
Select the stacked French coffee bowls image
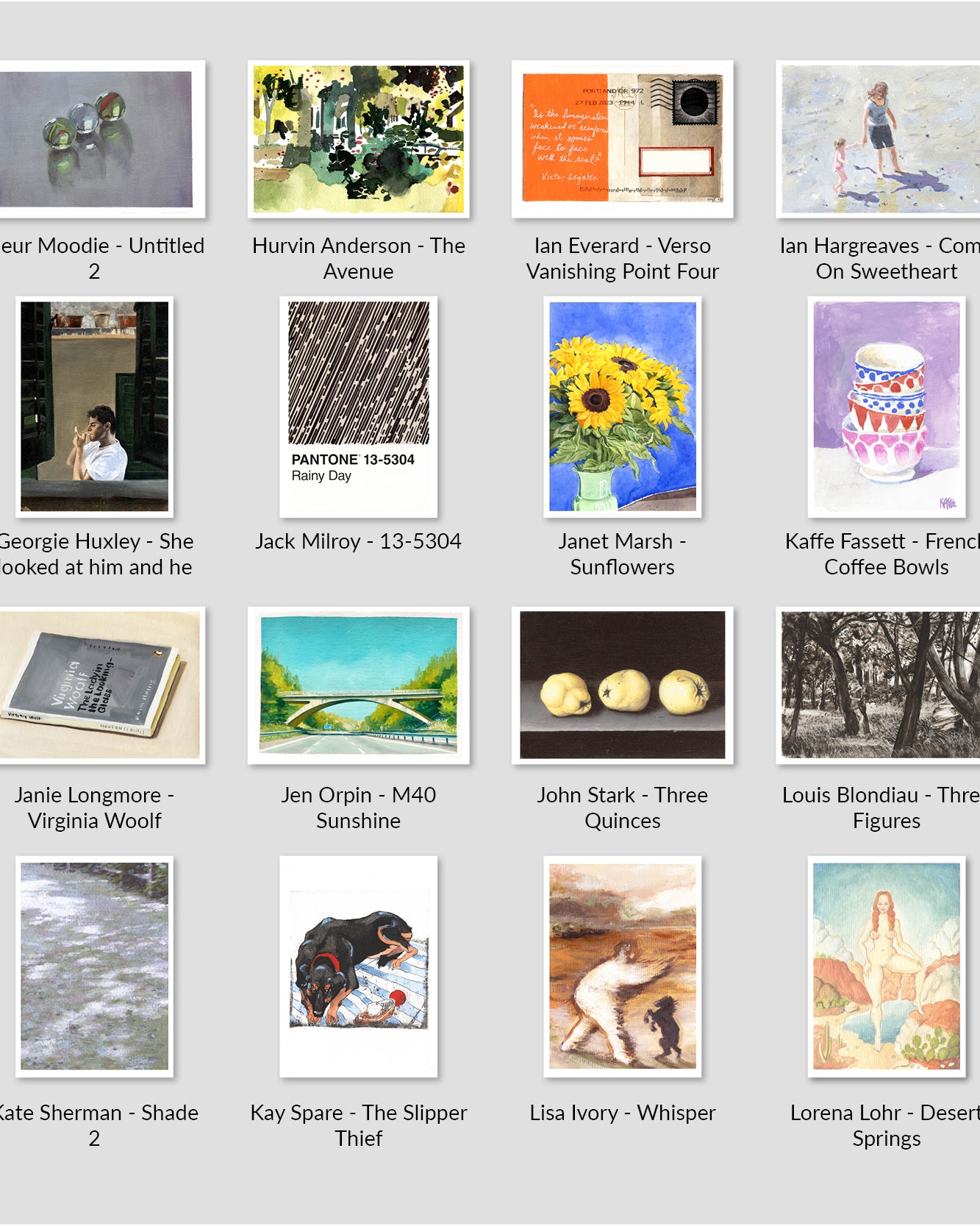886,407
